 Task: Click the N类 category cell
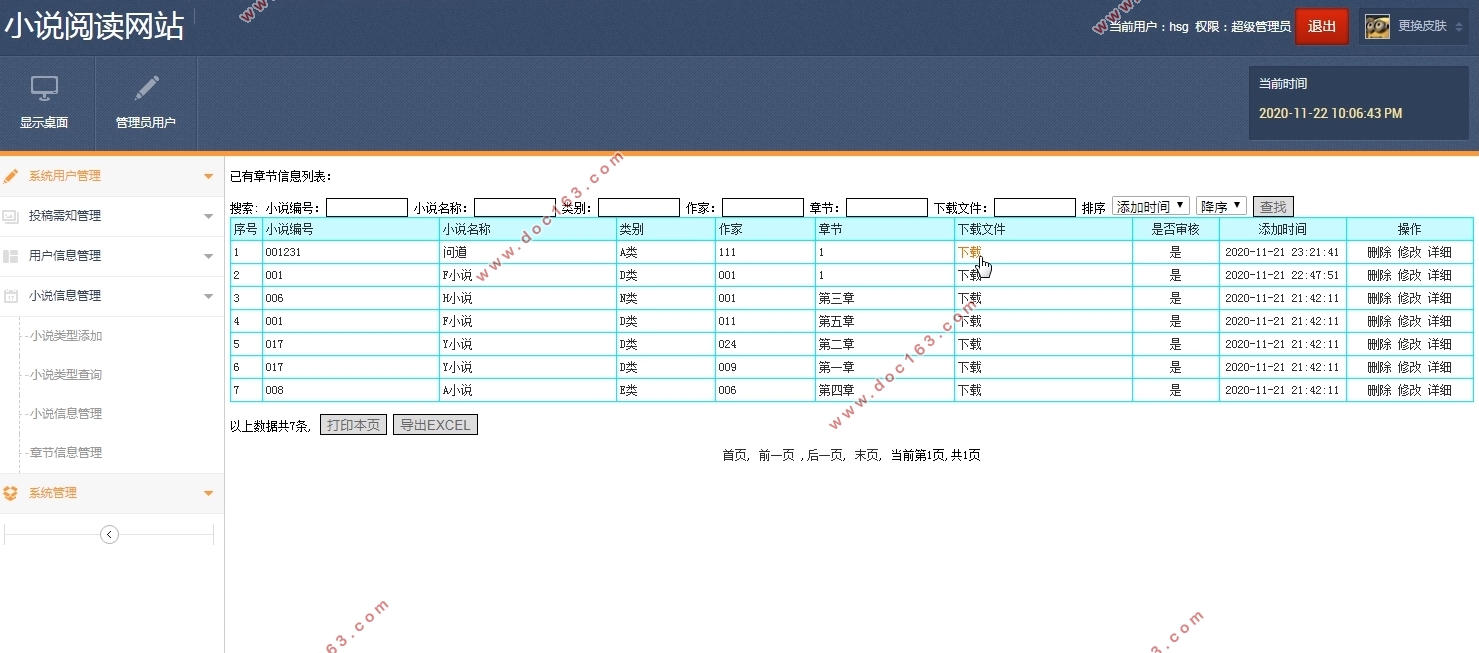pyautogui.click(x=628, y=298)
